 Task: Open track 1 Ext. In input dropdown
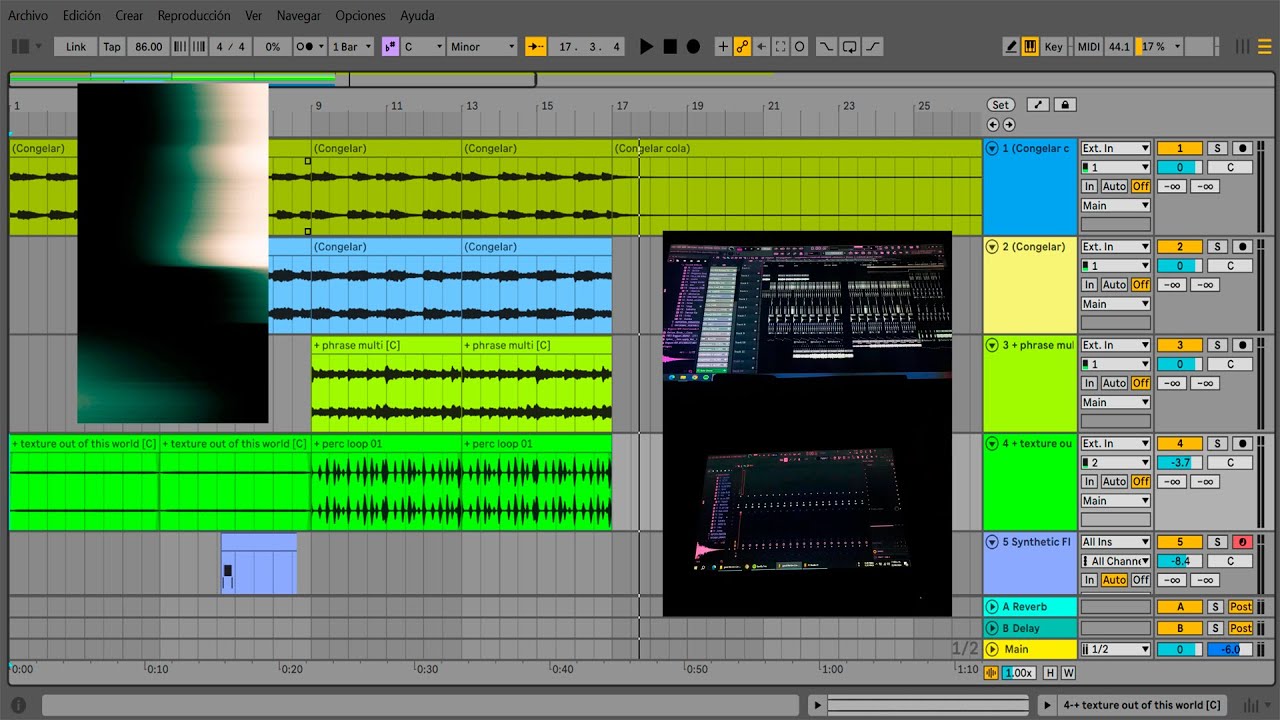click(1116, 148)
